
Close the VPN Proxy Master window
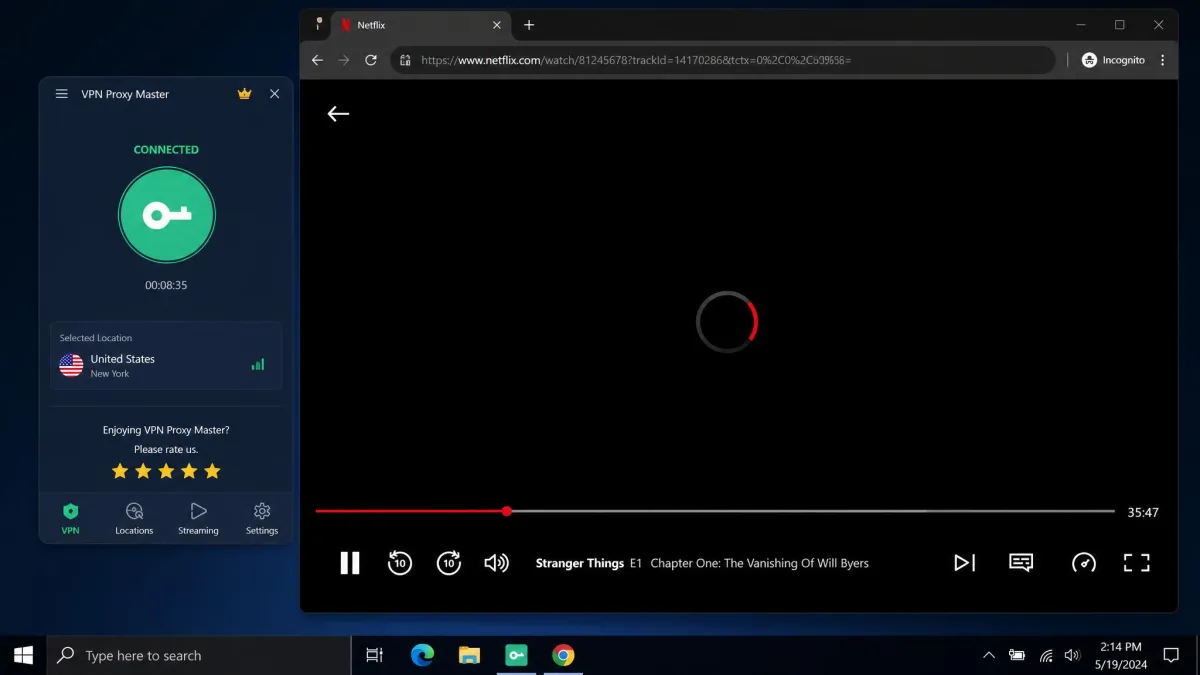click(x=275, y=94)
